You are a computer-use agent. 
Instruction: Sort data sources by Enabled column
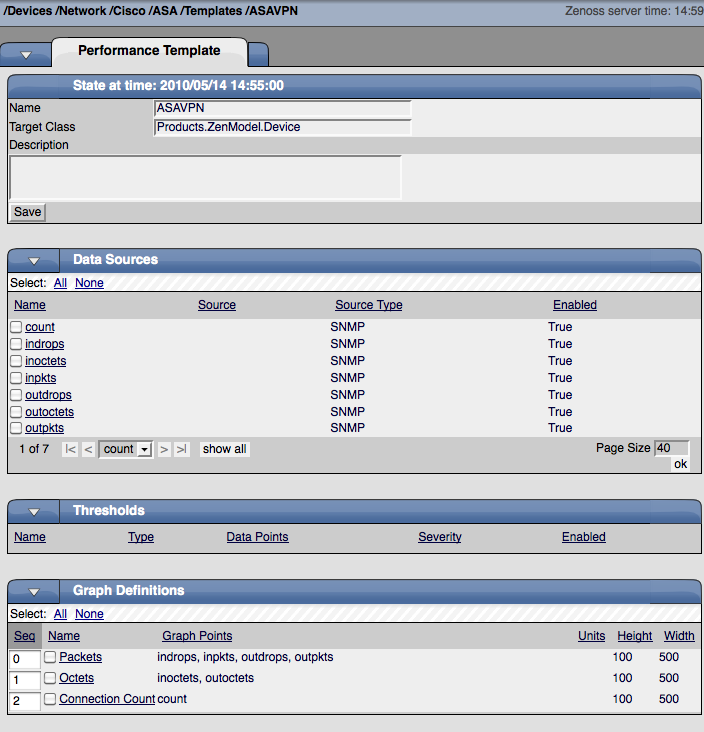coord(575,305)
